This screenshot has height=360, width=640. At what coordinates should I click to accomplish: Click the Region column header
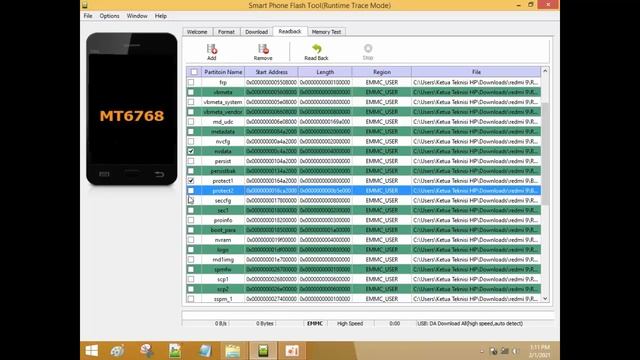[382, 72]
